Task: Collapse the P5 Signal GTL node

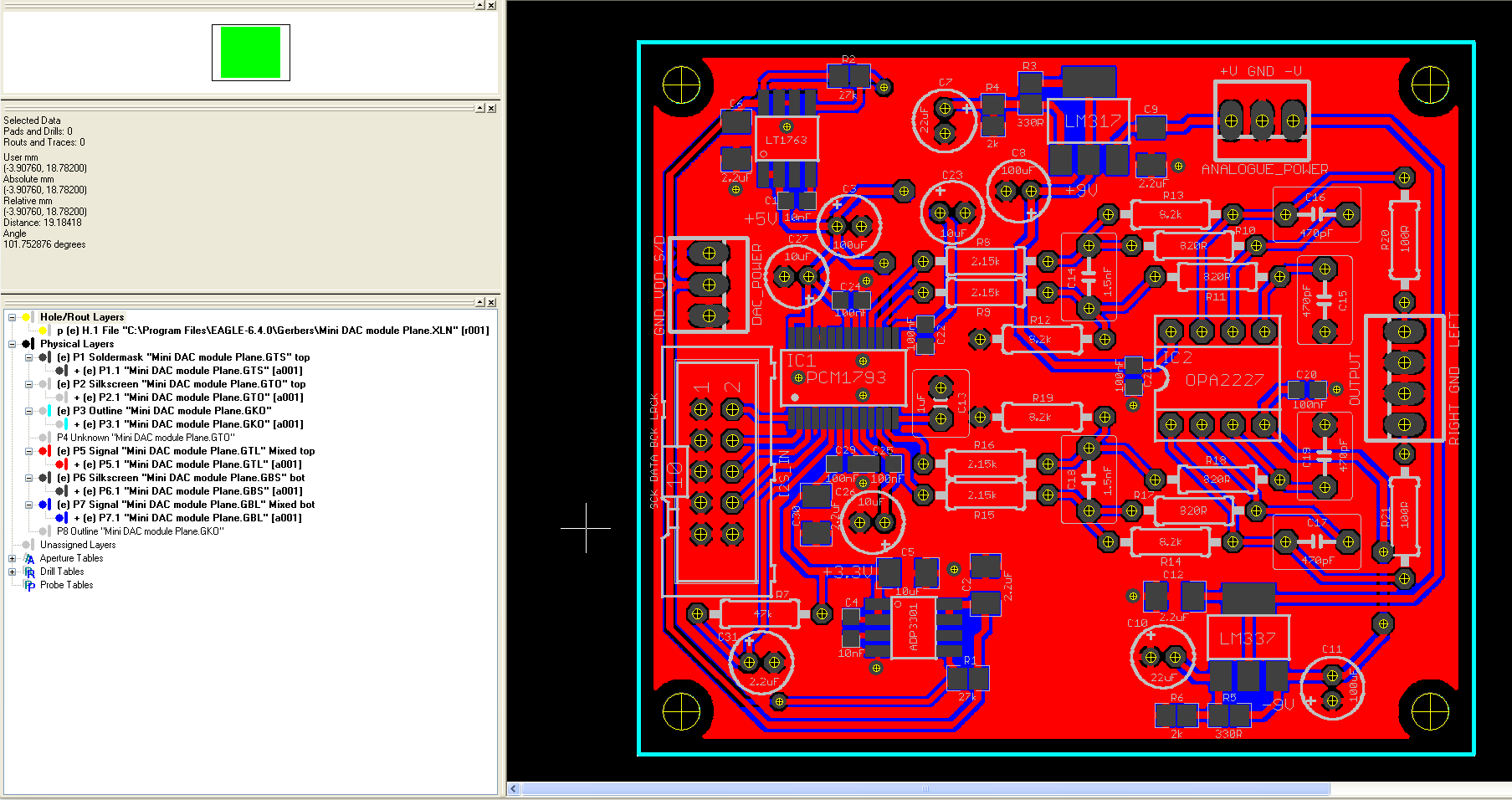Action: click(28, 451)
